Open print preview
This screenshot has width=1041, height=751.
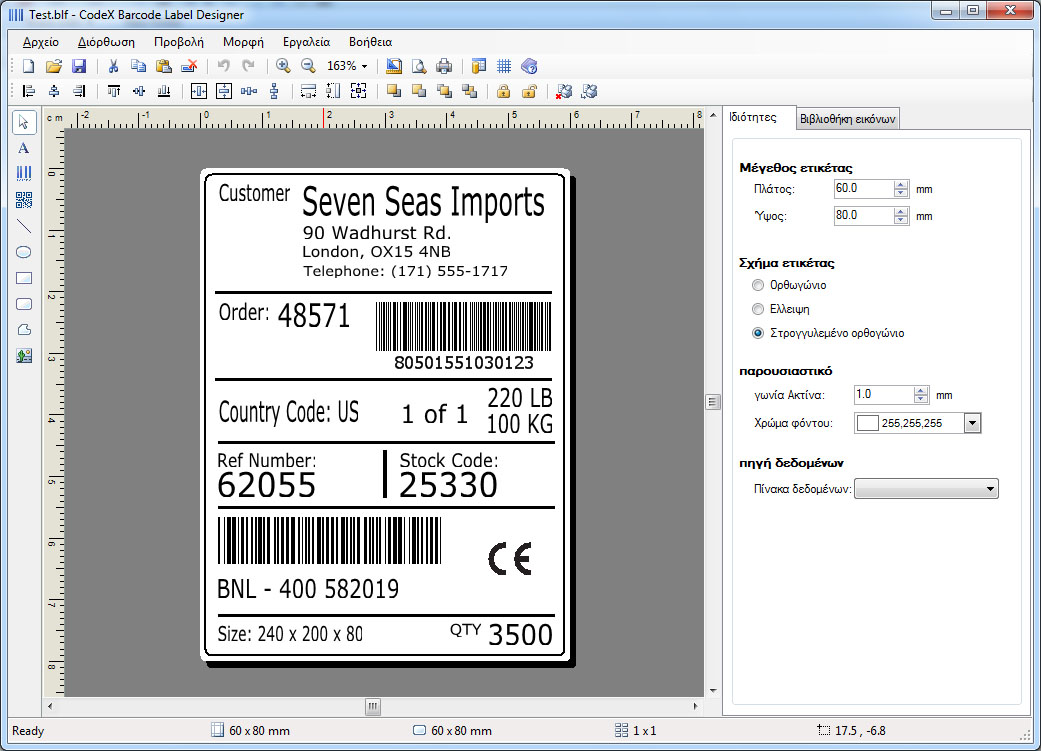point(419,66)
